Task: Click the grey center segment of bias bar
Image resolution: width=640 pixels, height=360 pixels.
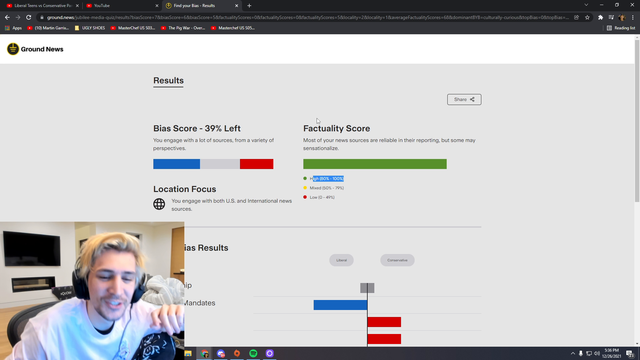Action: [x=220, y=164]
